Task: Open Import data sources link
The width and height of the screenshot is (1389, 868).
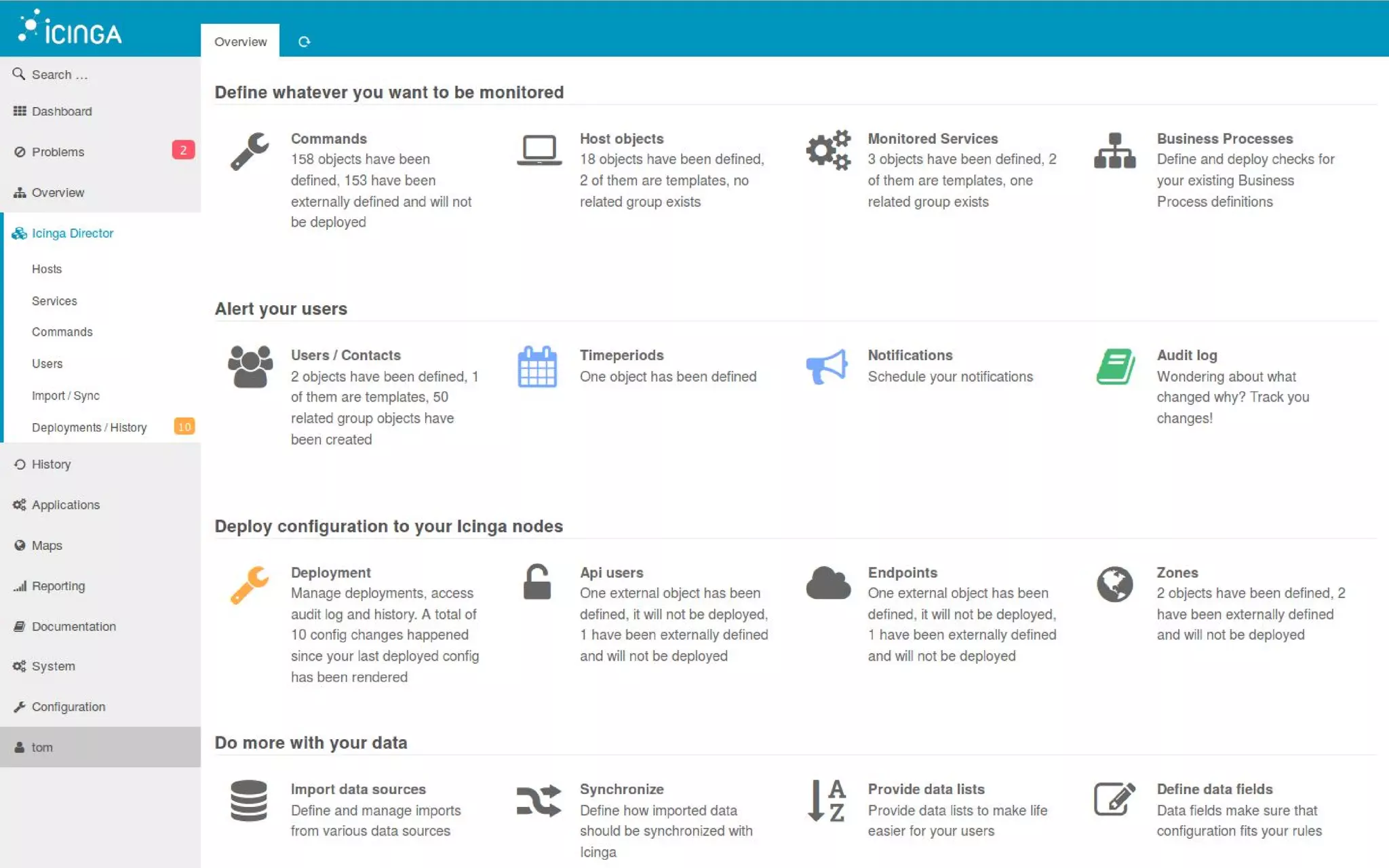Action: click(x=358, y=789)
